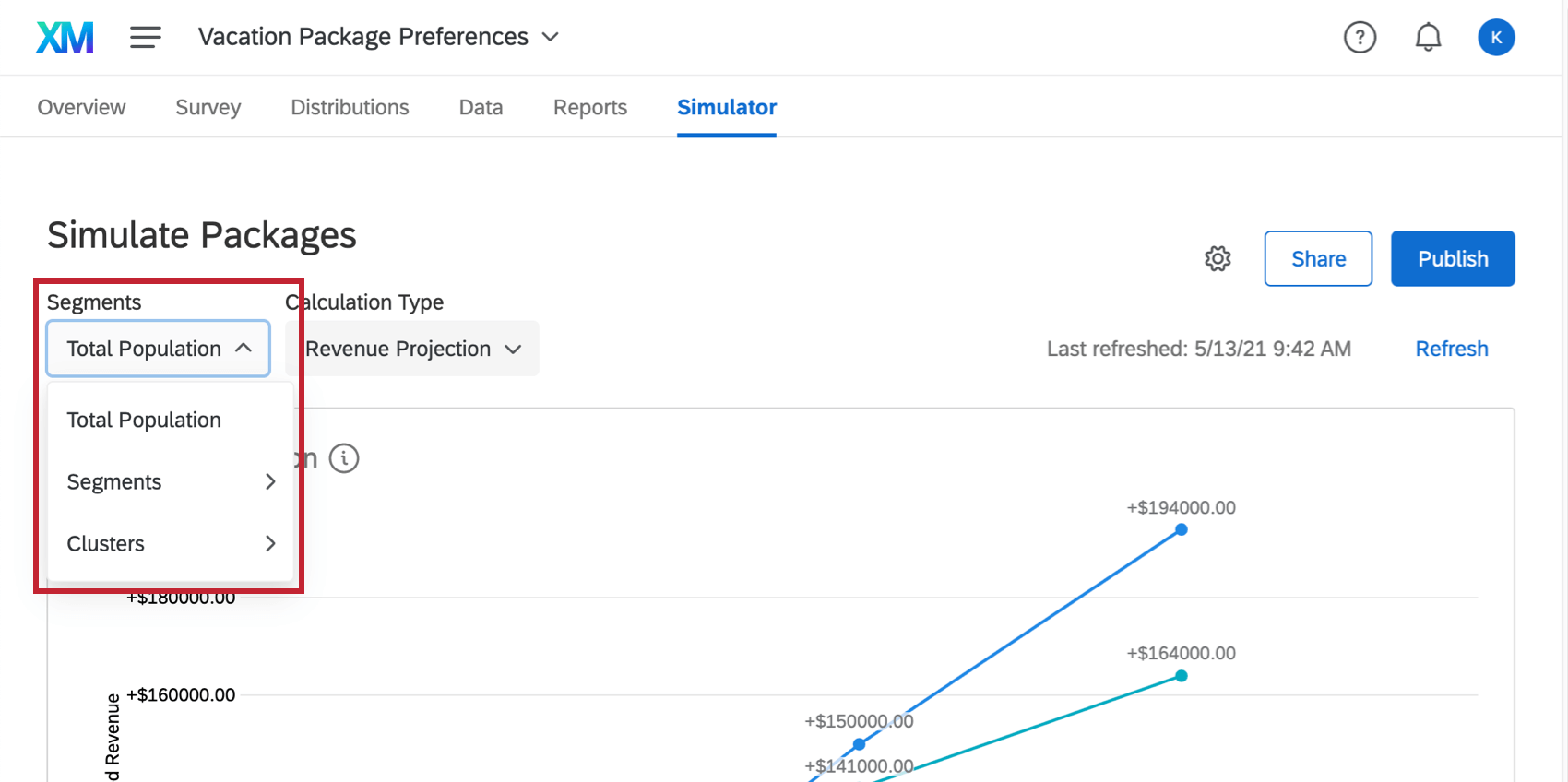Select Total Population from the dropdown list
This screenshot has width=1568, height=782.
[143, 420]
